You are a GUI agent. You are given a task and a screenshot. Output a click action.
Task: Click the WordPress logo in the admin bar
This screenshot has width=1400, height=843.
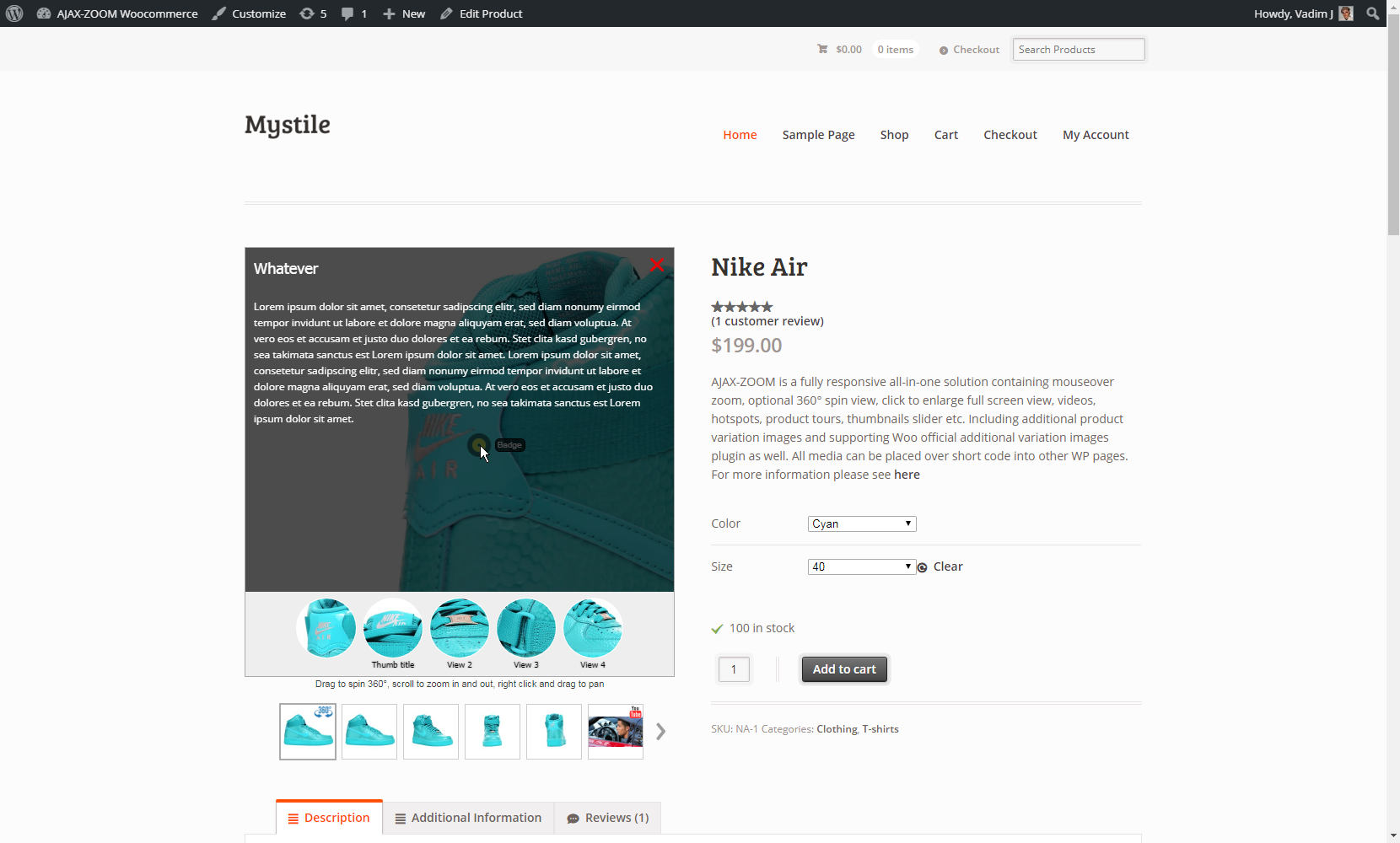[x=13, y=13]
